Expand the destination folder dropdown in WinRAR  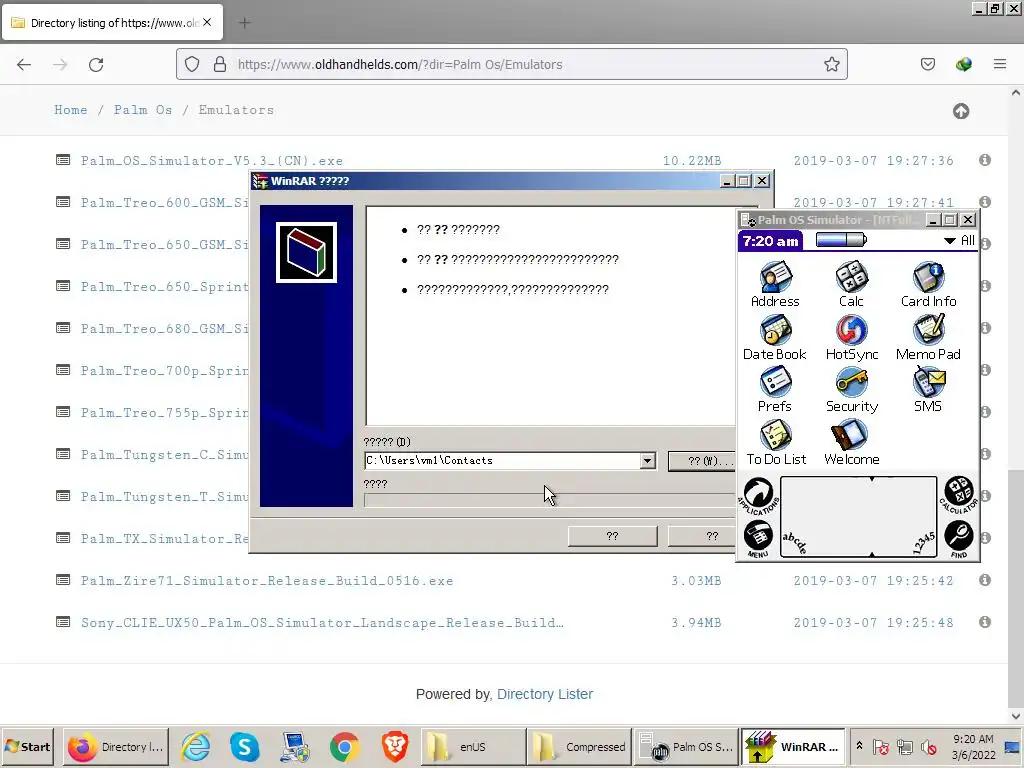click(x=647, y=460)
